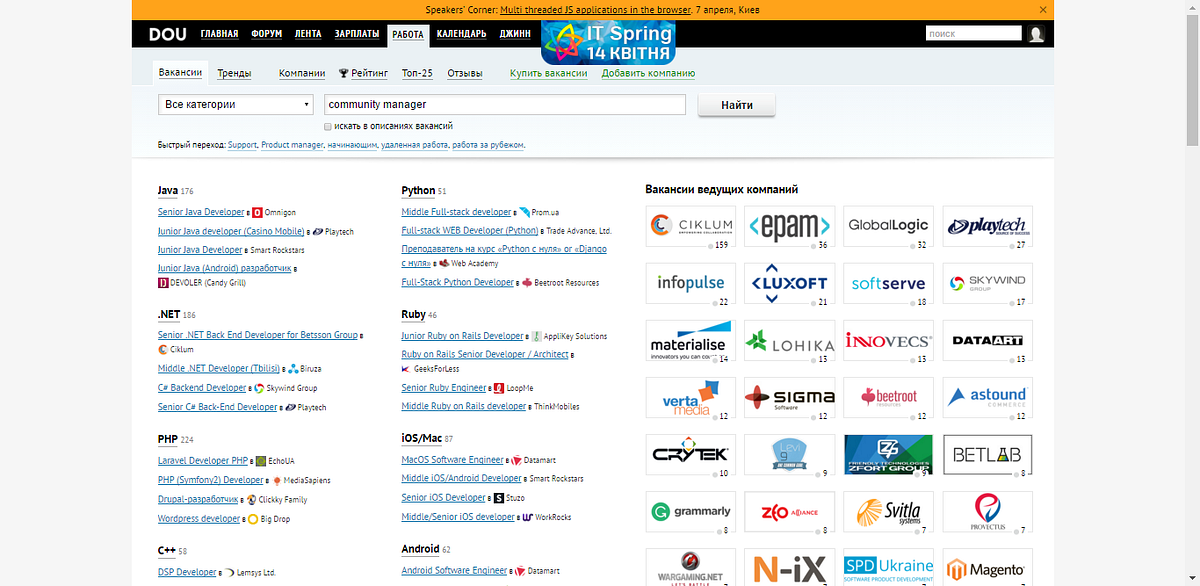Follow the Support quick link
1200x586 pixels.
coord(242,145)
